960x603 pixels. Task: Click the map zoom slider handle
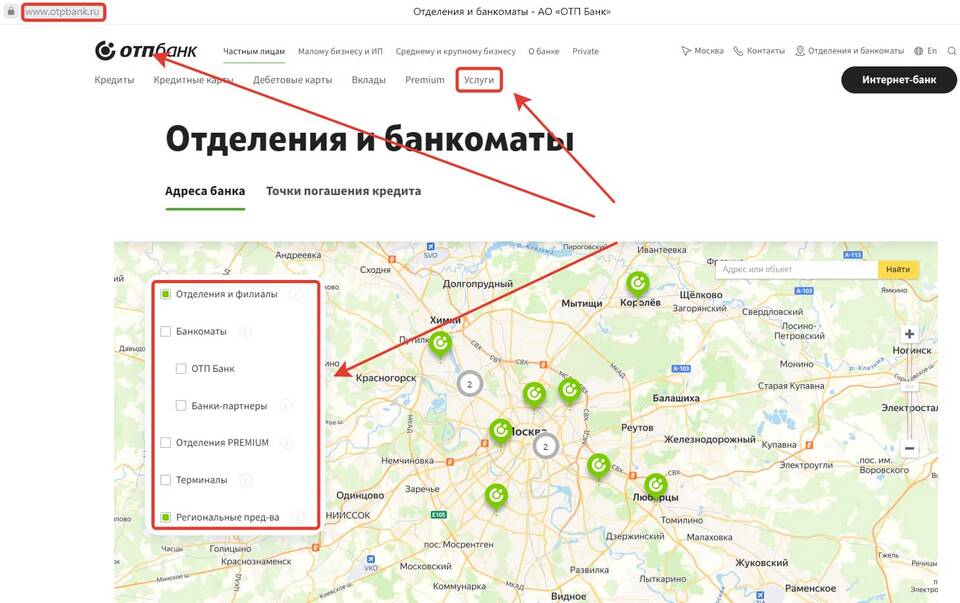point(909,387)
